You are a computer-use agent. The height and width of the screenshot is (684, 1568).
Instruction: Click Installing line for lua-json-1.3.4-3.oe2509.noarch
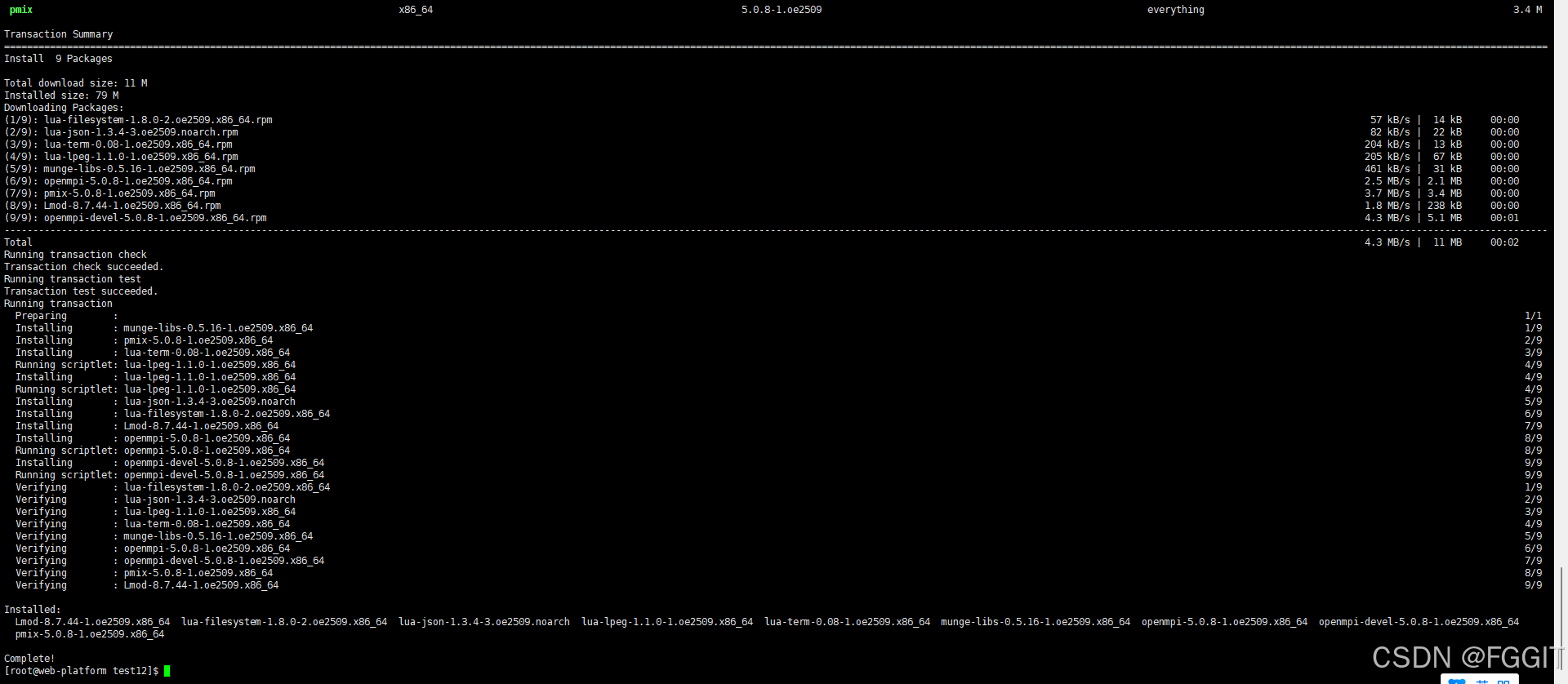[x=155, y=402]
